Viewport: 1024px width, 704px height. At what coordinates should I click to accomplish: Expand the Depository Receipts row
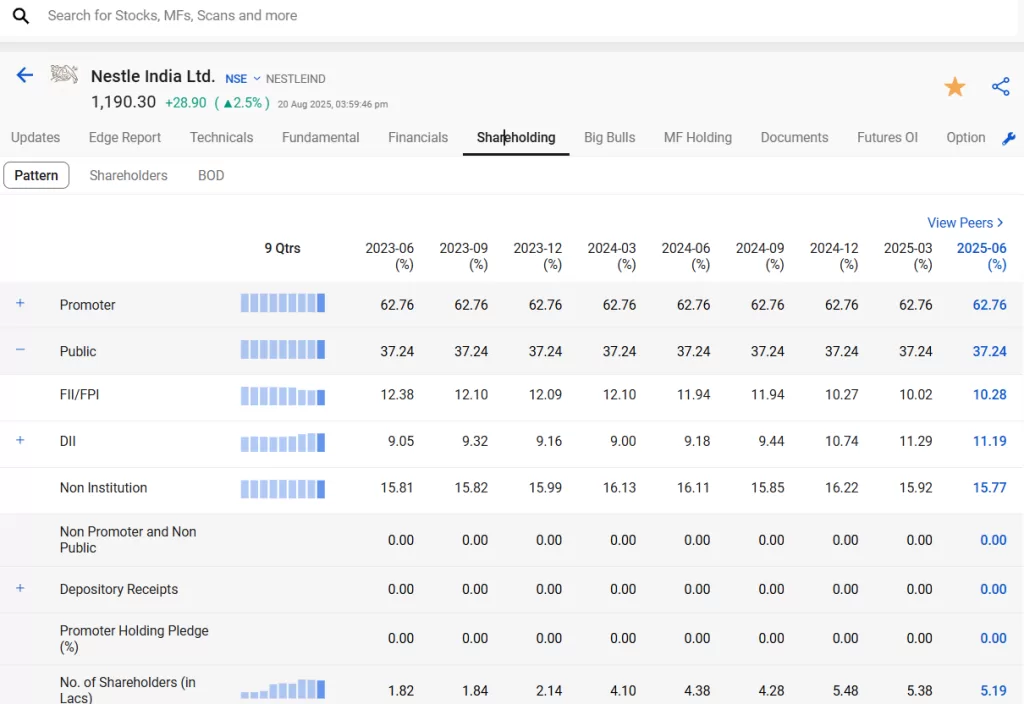pyautogui.click(x=20, y=588)
